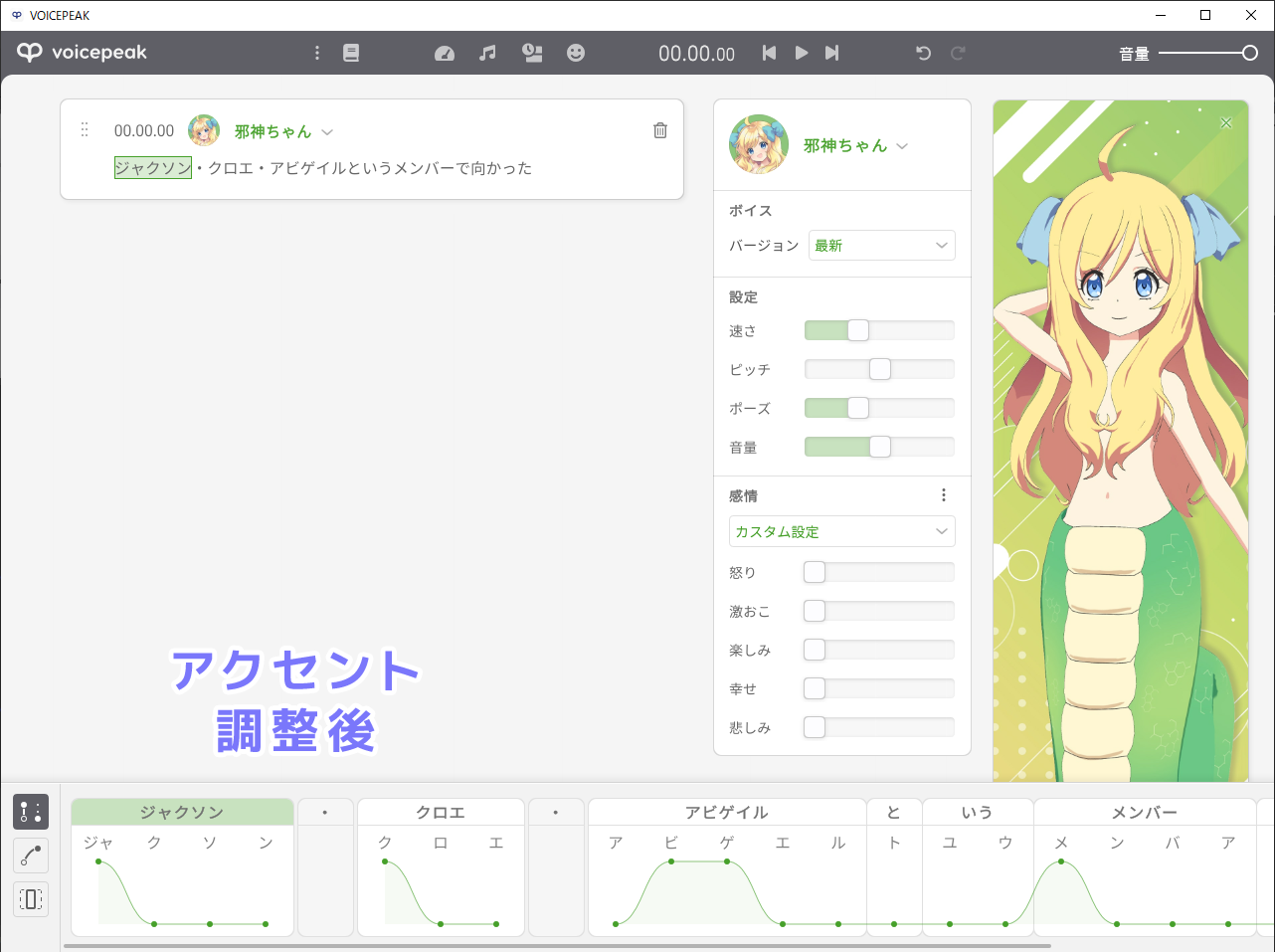
Task: Click the block drag handle dots
Action: [85, 130]
